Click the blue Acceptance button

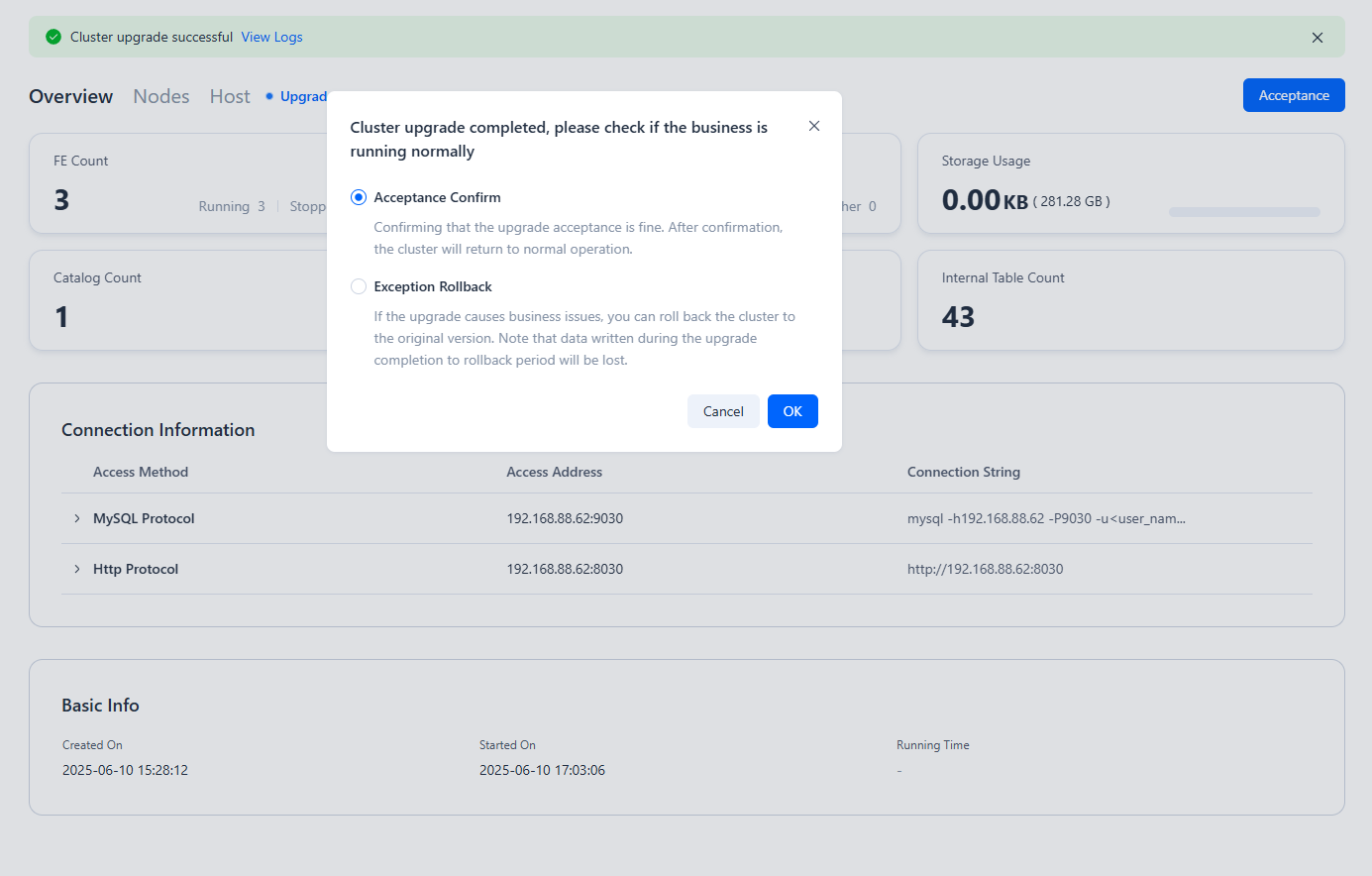click(x=1293, y=95)
